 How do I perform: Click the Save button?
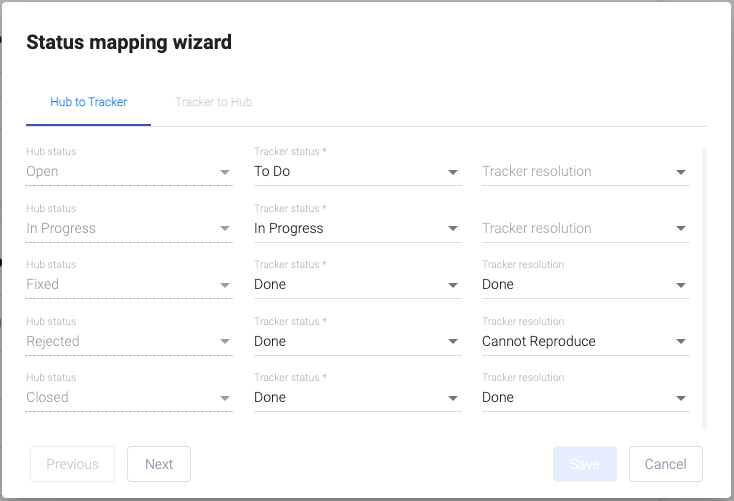tap(584, 464)
